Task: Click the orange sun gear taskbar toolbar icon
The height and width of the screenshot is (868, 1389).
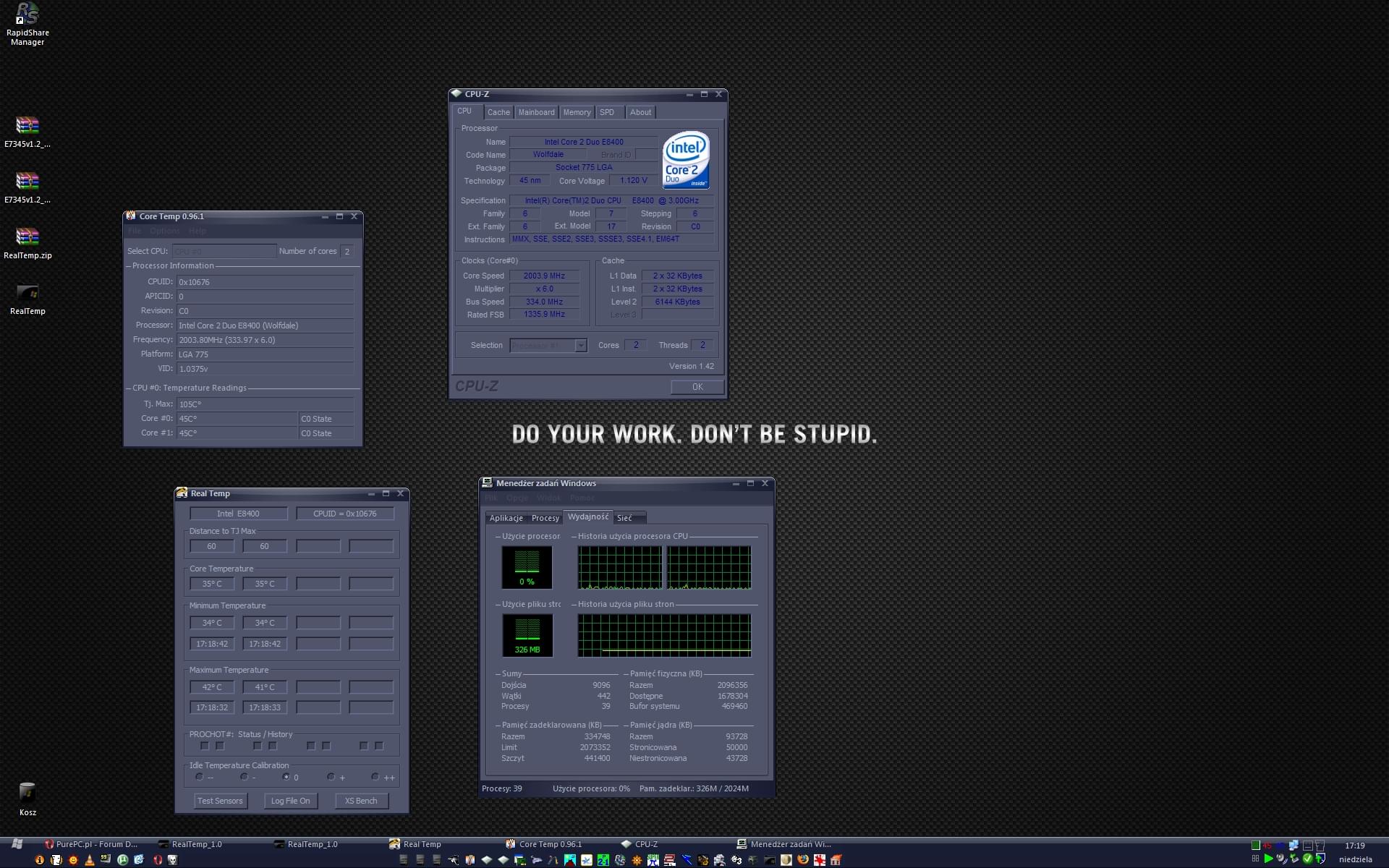Action: click(637, 860)
